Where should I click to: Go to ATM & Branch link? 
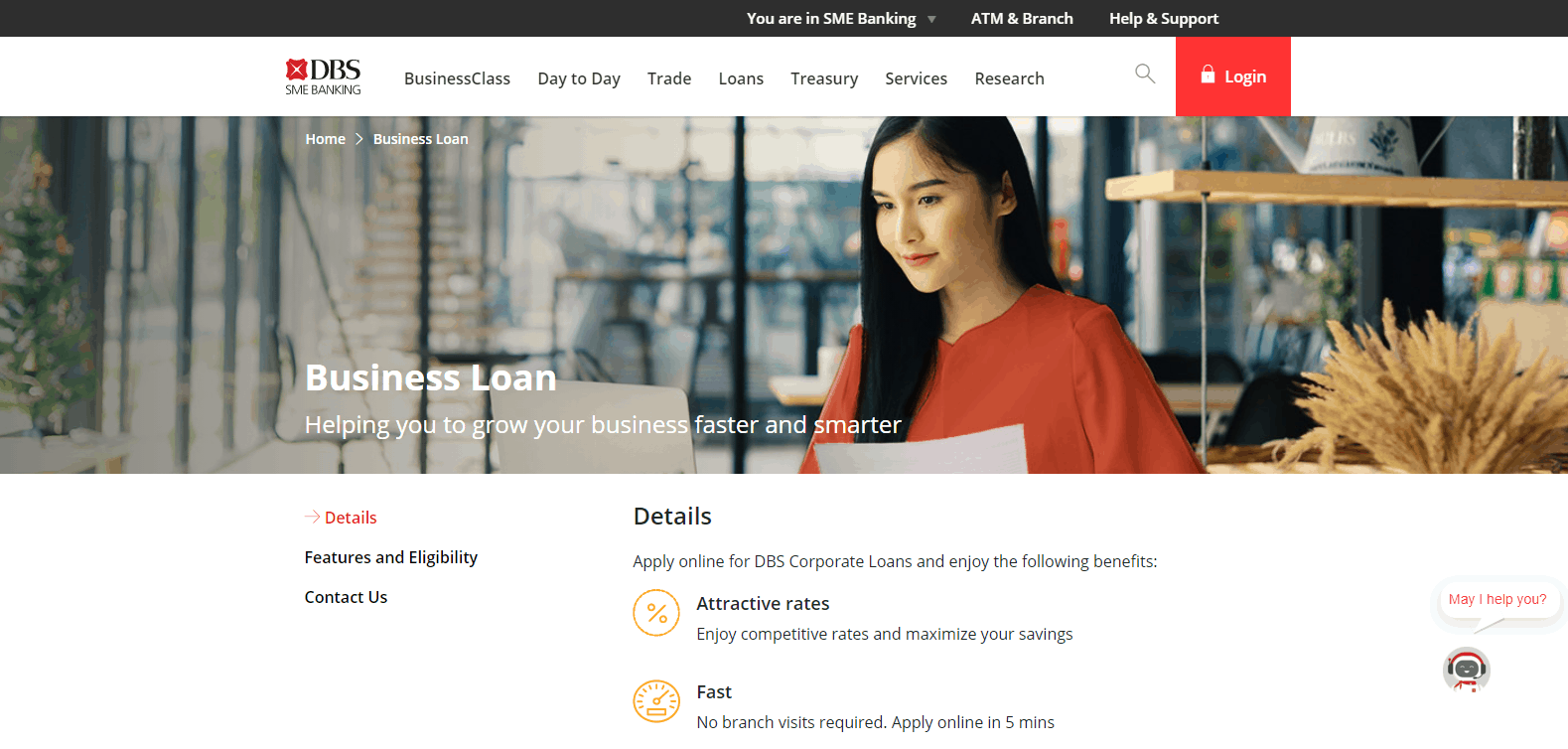1022,19
